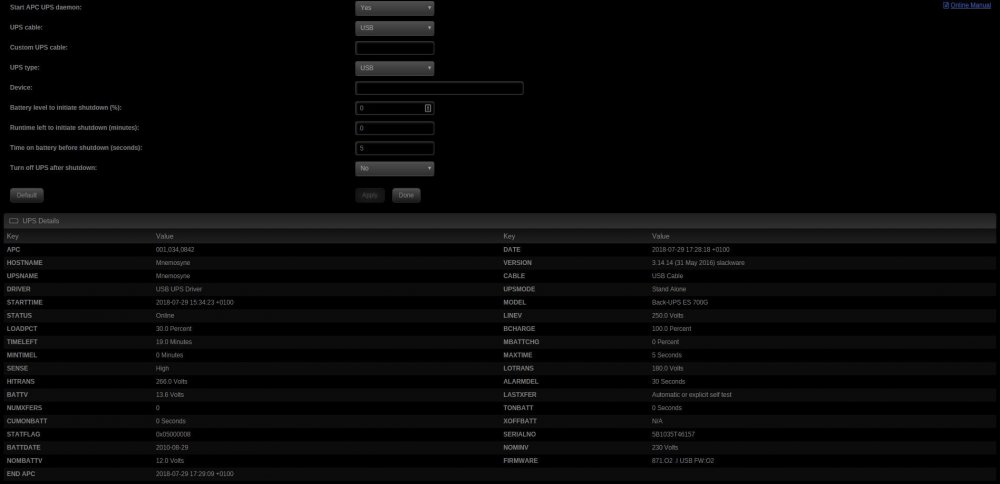
Task: Select the LOTRANS value 180.0 Volts
Action: point(668,369)
